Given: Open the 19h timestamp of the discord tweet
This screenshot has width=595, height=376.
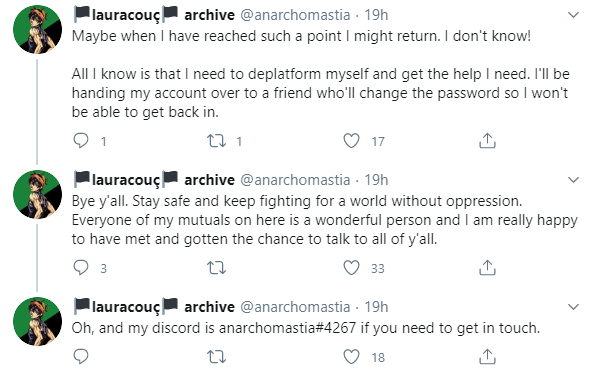Looking at the screenshot, I should click(x=376, y=307).
